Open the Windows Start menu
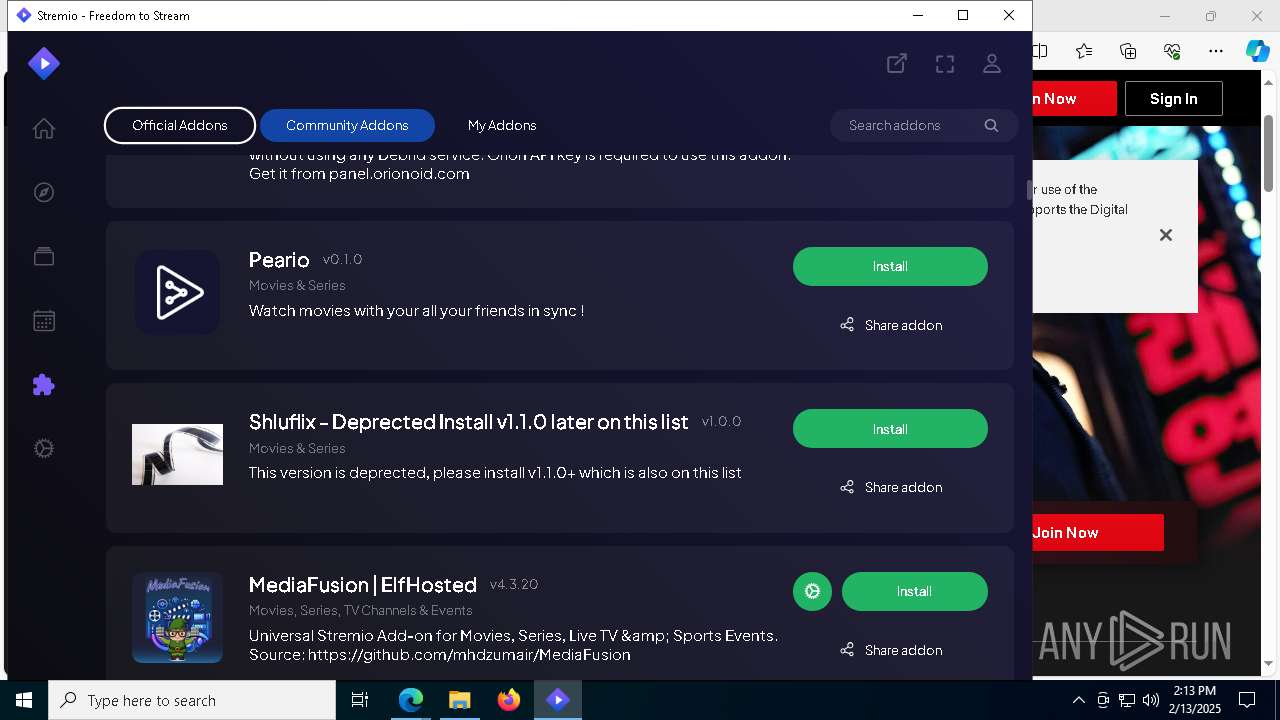The height and width of the screenshot is (720, 1280). [x=24, y=700]
